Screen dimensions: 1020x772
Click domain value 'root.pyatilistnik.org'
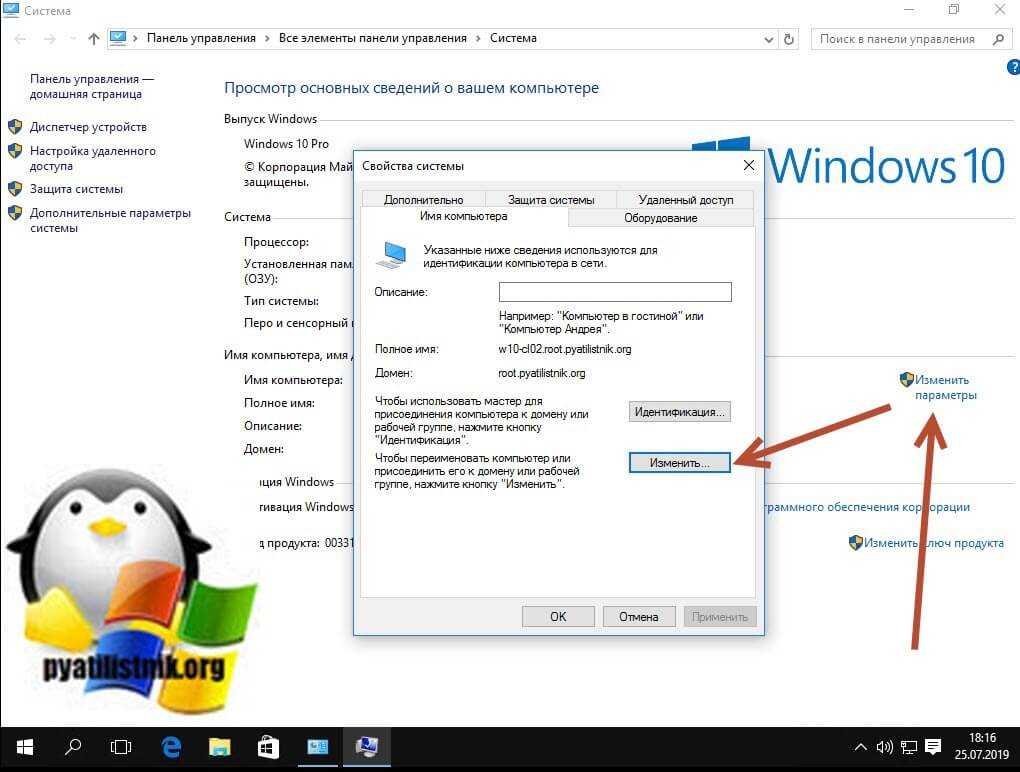(x=541, y=373)
